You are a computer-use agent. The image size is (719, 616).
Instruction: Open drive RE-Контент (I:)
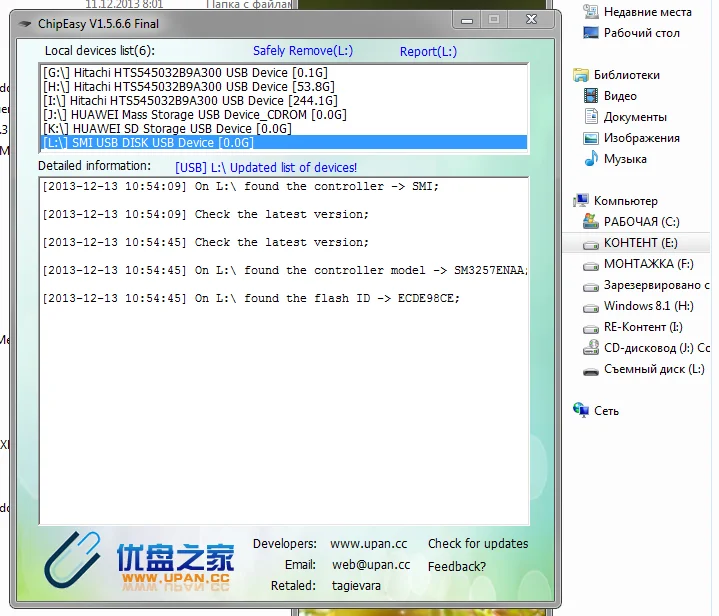(x=643, y=327)
